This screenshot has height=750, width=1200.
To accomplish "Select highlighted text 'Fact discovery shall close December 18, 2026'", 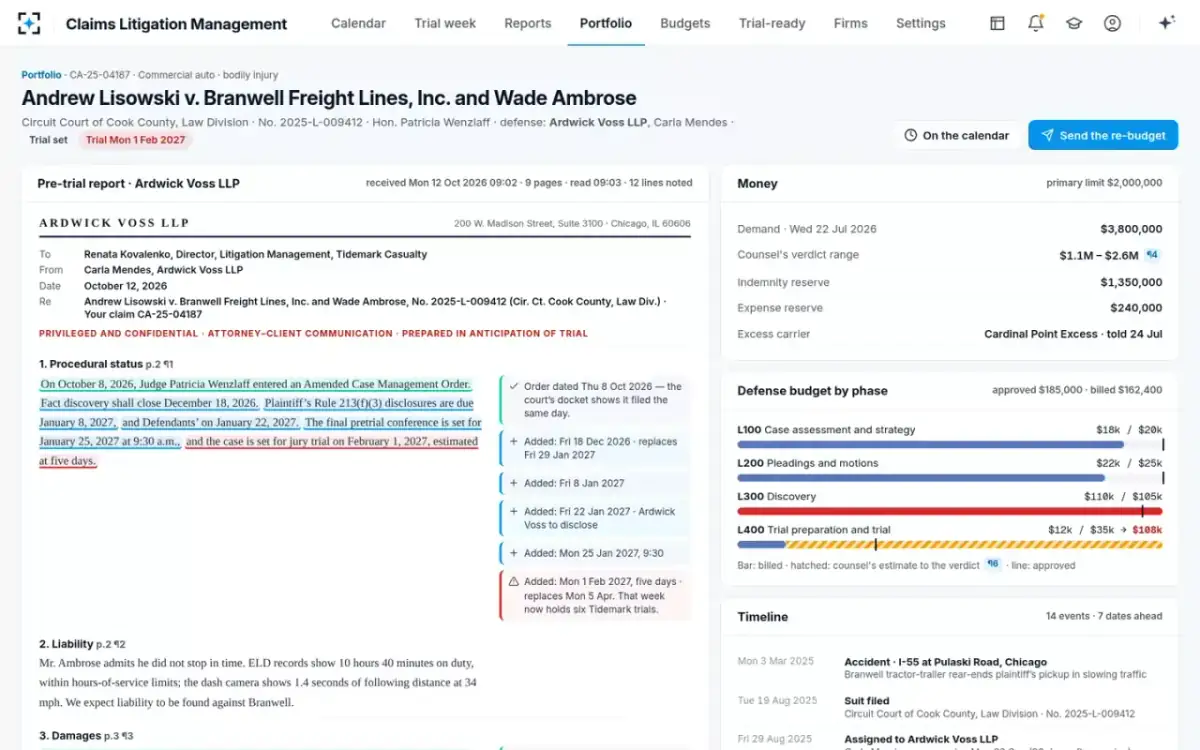I will tap(149, 403).
